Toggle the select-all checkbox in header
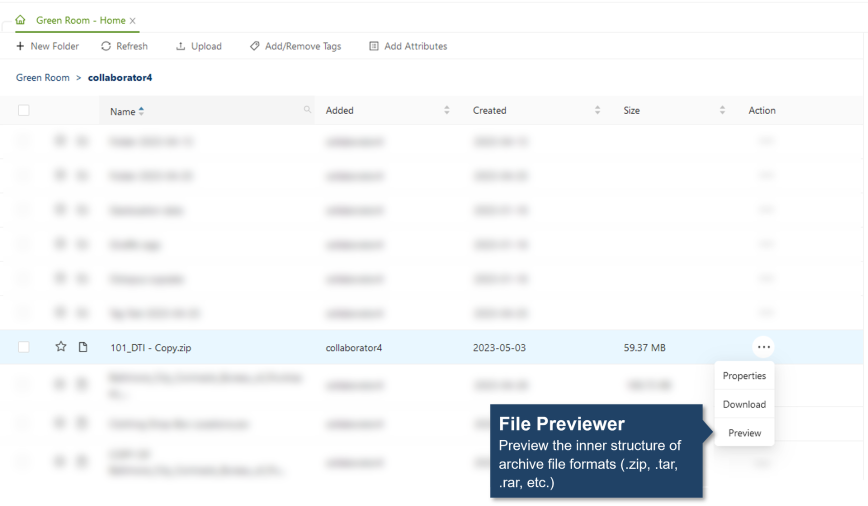Screen dimensions: 868x506 point(24,110)
